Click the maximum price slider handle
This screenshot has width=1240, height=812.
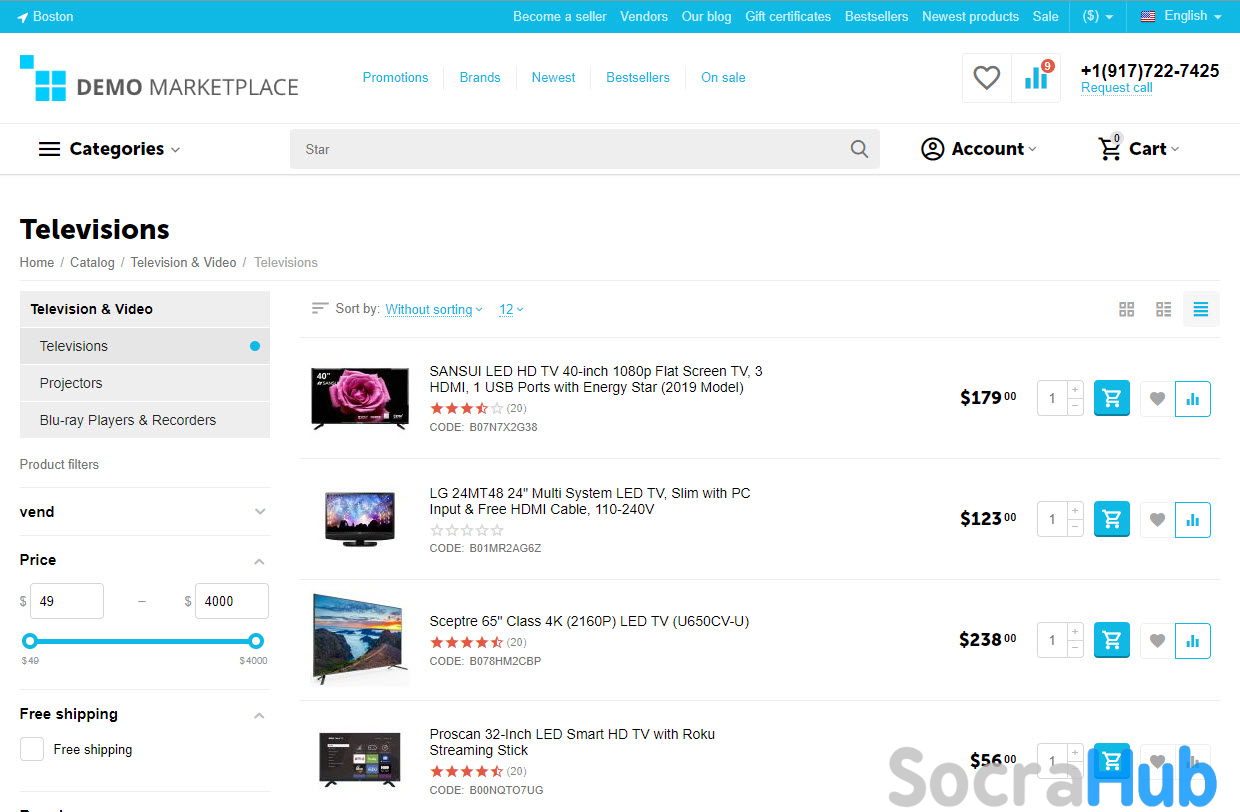pyautogui.click(x=256, y=641)
